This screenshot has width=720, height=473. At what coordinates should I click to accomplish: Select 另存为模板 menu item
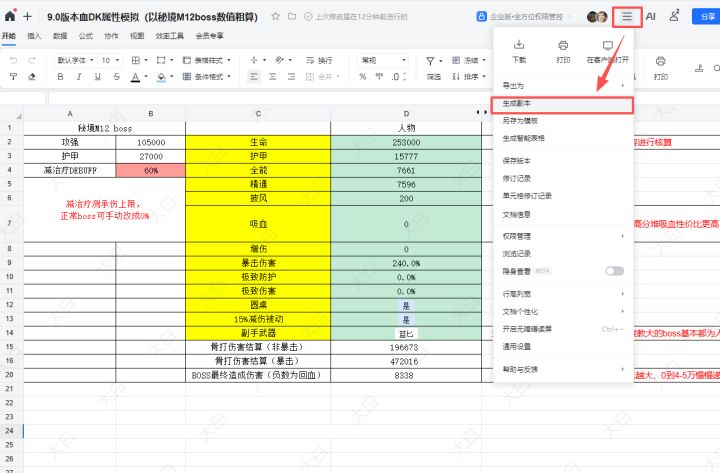pyautogui.click(x=563, y=121)
